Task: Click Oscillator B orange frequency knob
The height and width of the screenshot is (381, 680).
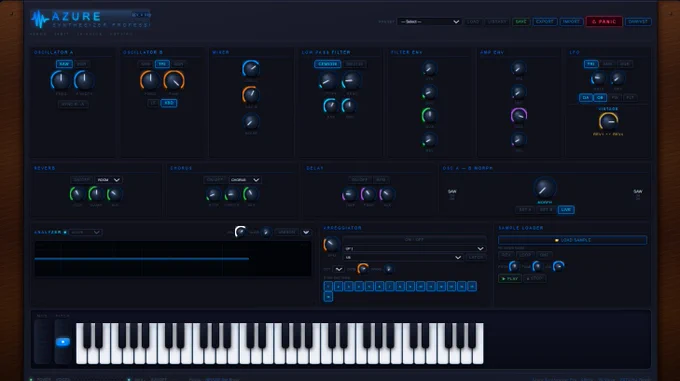Action: pyautogui.click(x=150, y=81)
